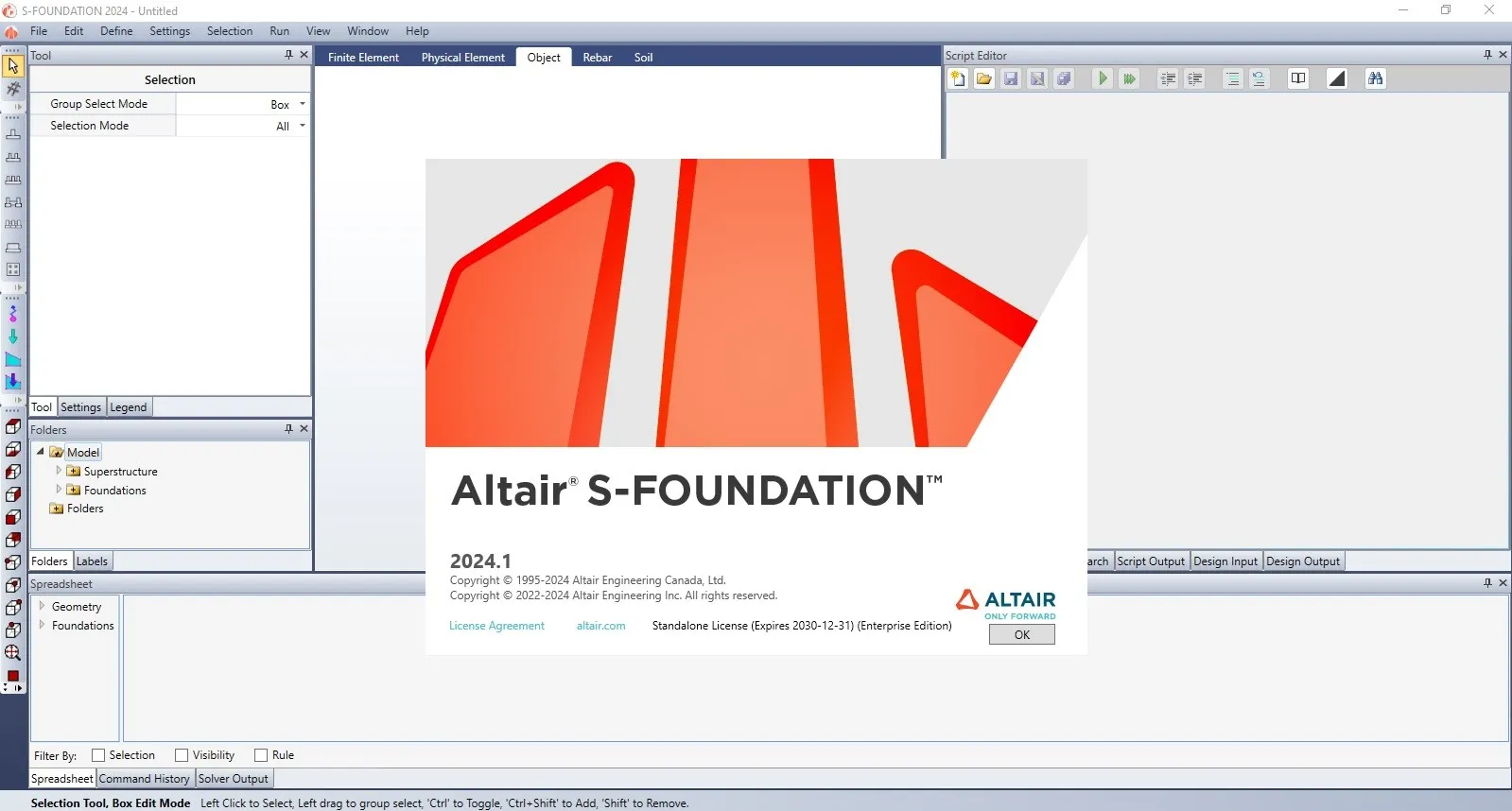The width and height of the screenshot is (1512, 811).
Task: Choose the four-dot pile group tool
Action: [x=13, y=269]
